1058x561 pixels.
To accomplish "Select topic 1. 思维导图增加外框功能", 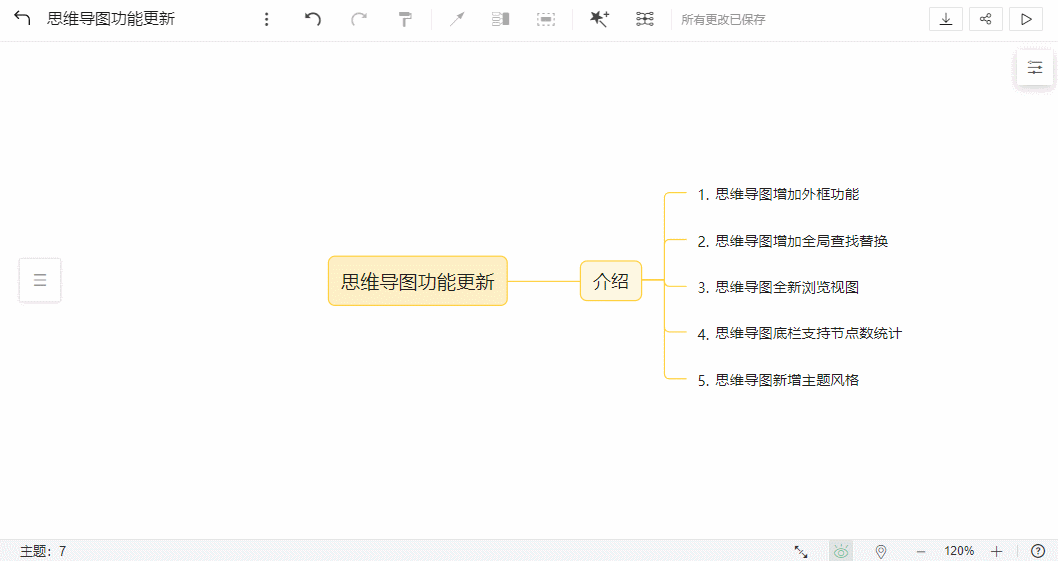I will tap(778, 194).
